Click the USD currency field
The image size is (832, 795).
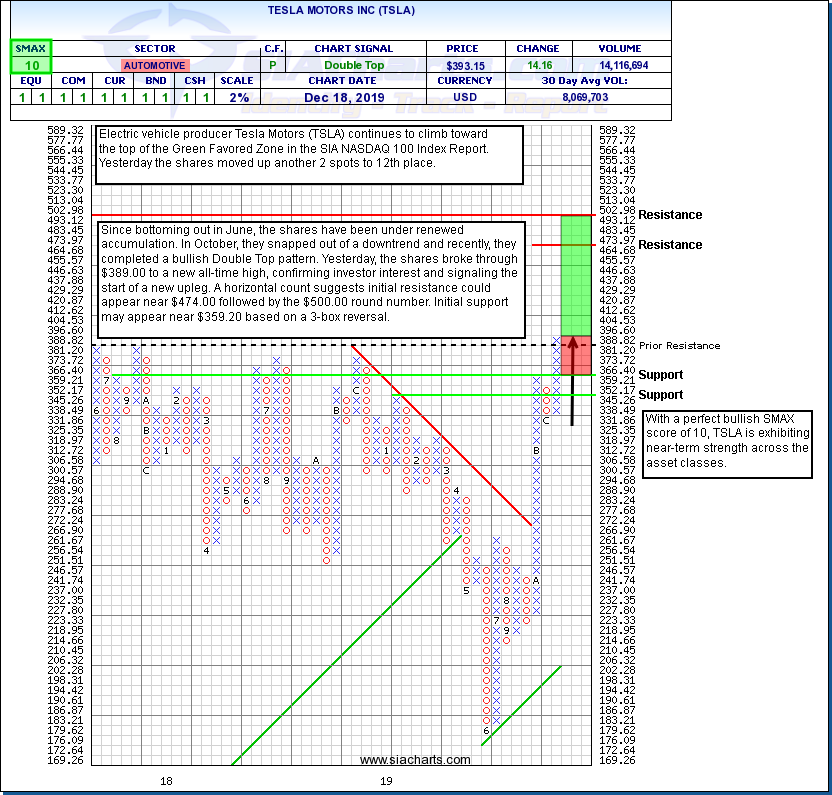click(x=462, y=97)
